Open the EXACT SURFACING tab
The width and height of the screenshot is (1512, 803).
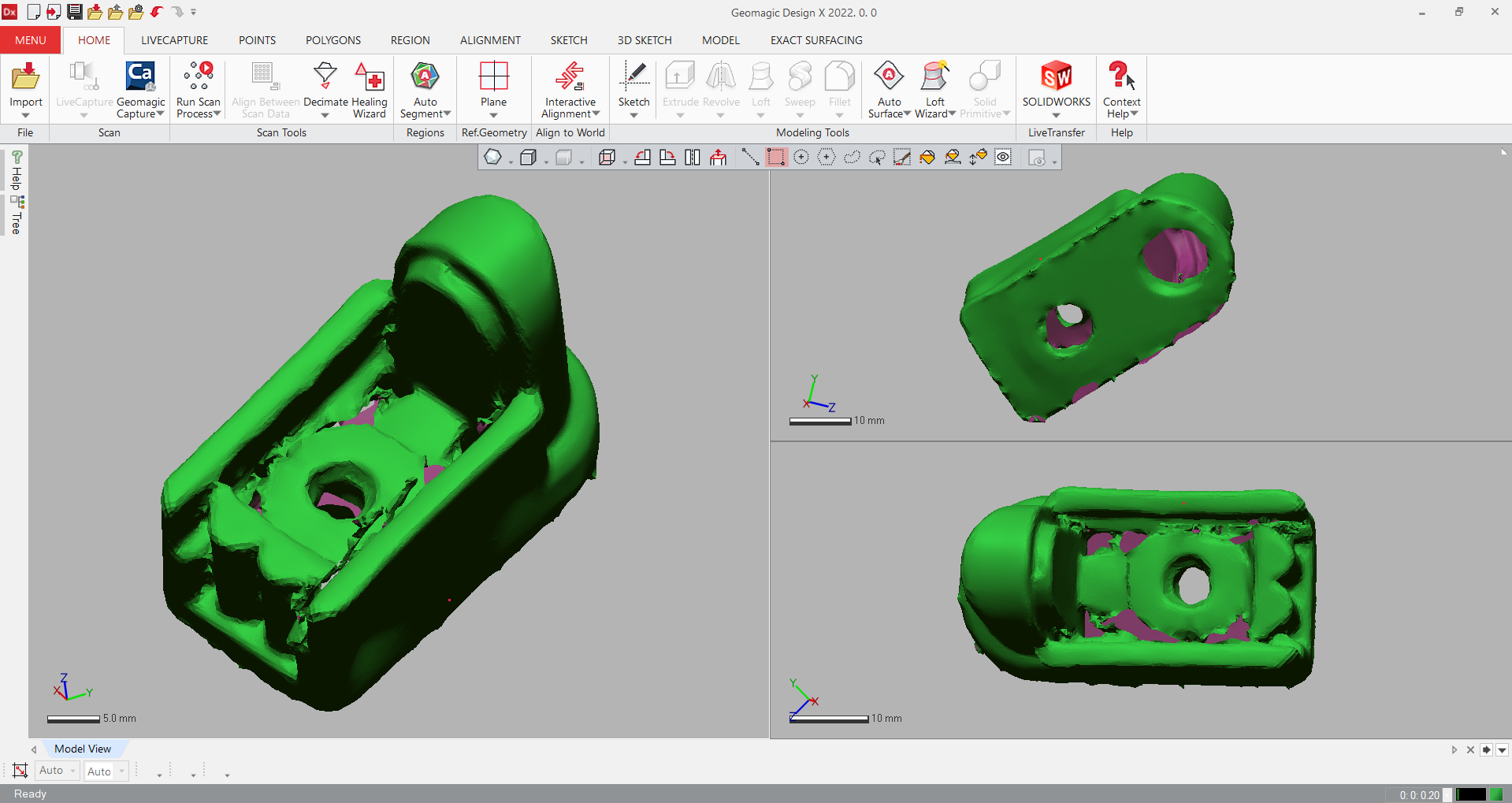(x=816, y=40)
